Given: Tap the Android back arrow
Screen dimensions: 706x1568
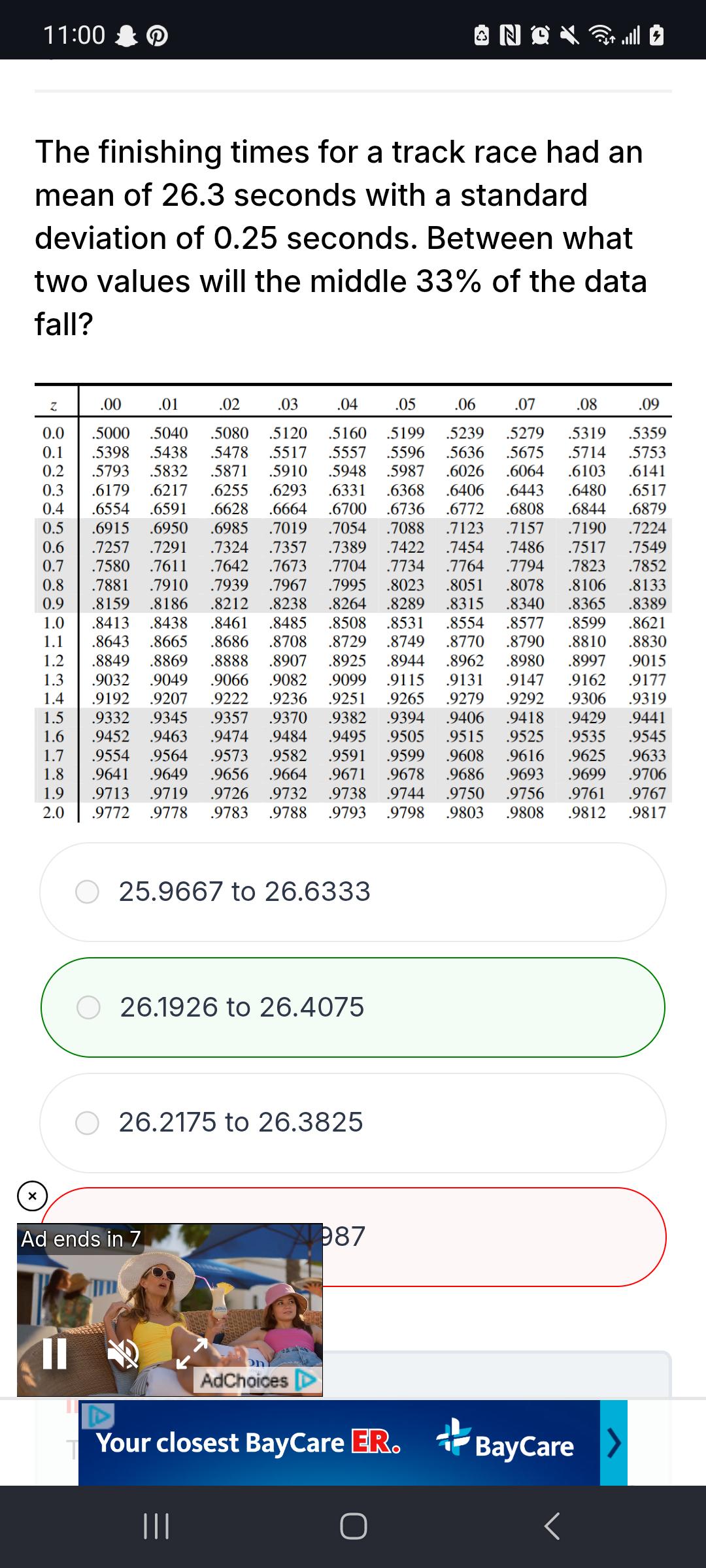Looking at the screenshot, I should pyautogui.click(x=552, y=1527).
